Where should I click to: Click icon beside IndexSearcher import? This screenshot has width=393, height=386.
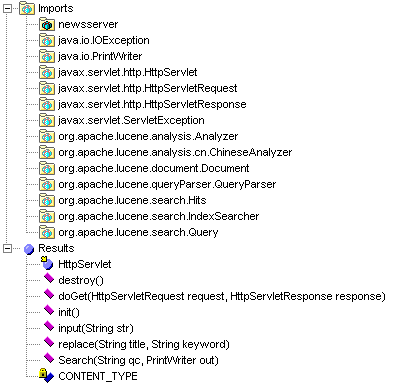point(47,216)
